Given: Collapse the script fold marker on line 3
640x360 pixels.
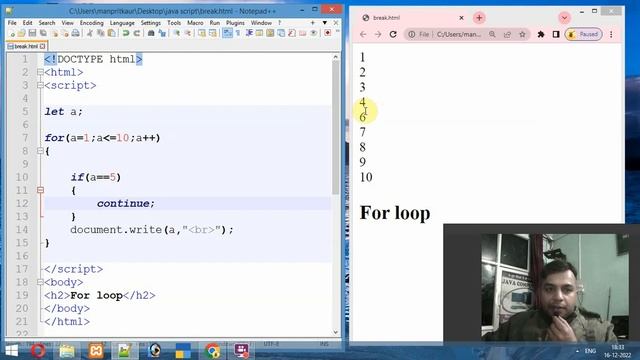Looking at the screenshot, I should (40, 85).
